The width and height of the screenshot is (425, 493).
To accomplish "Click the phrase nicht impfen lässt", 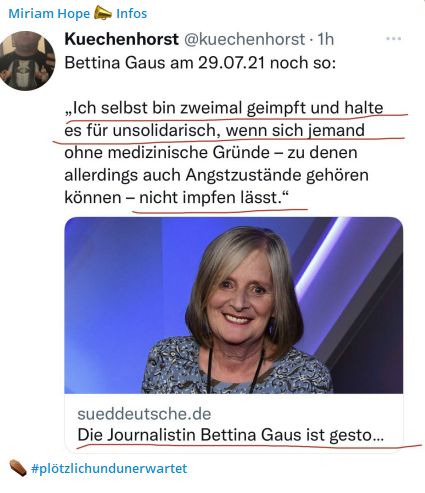I will coord(213,197).
